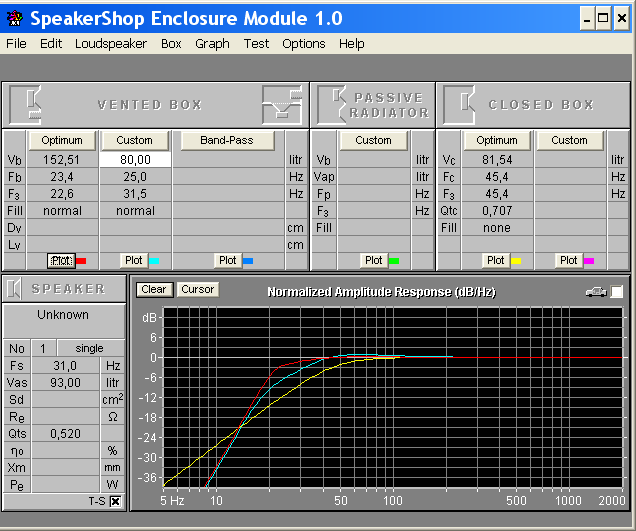This screenshot has width=636, height=531.
Task: Open the Box menu
Action: point(171,43)
